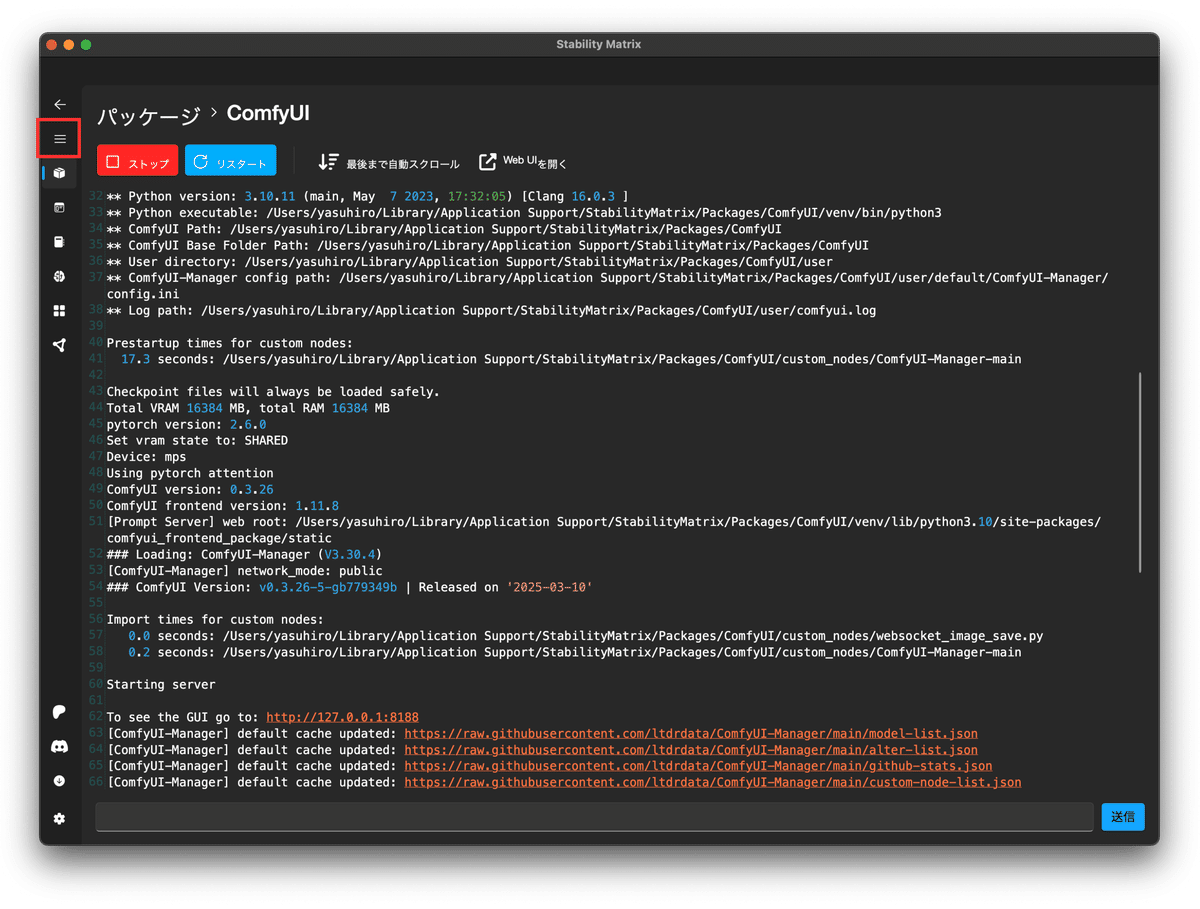Image resolution: width=1200 pixels, height=909 pixels.
Task: Click the '** Python executable:' log line
Action: click(x=524, y=213)
